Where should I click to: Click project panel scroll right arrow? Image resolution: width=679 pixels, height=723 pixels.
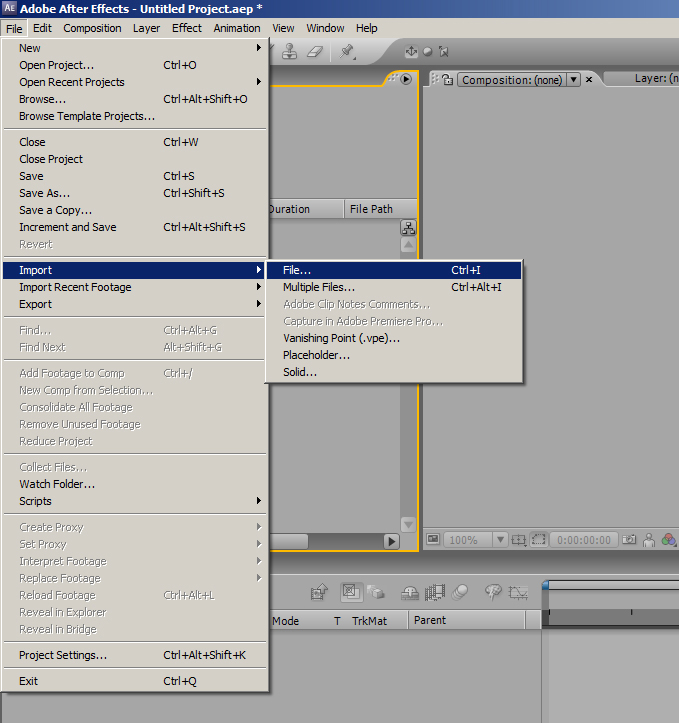pyautogui.click(x=391, y=541)
